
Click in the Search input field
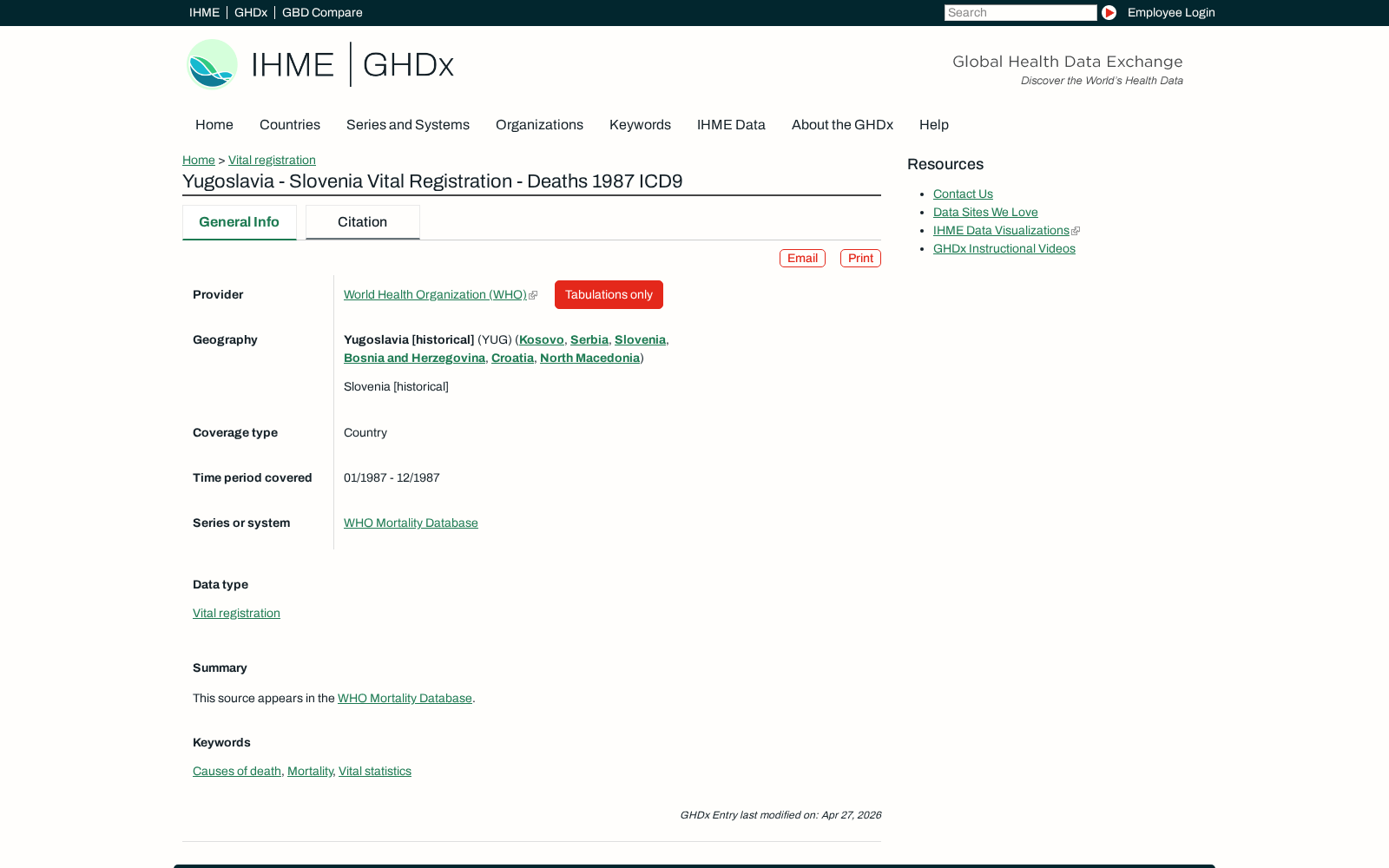pos(1020,12)
